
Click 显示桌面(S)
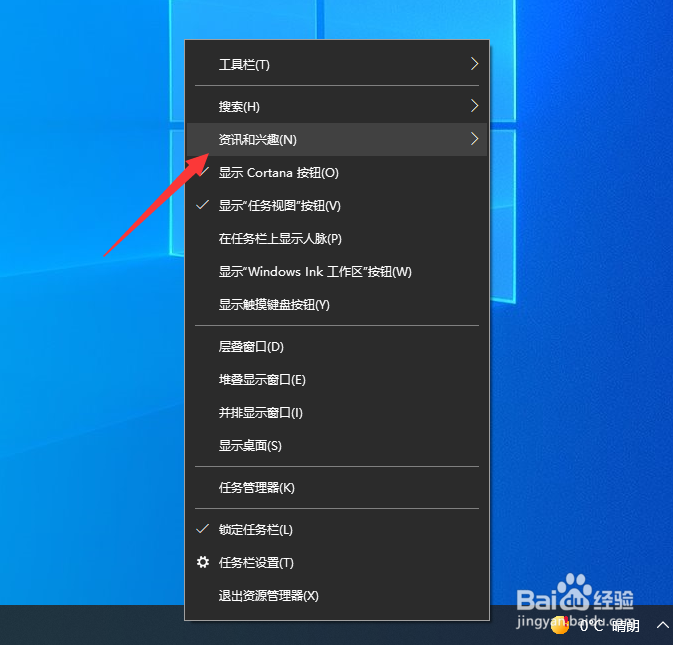(336, 445)
